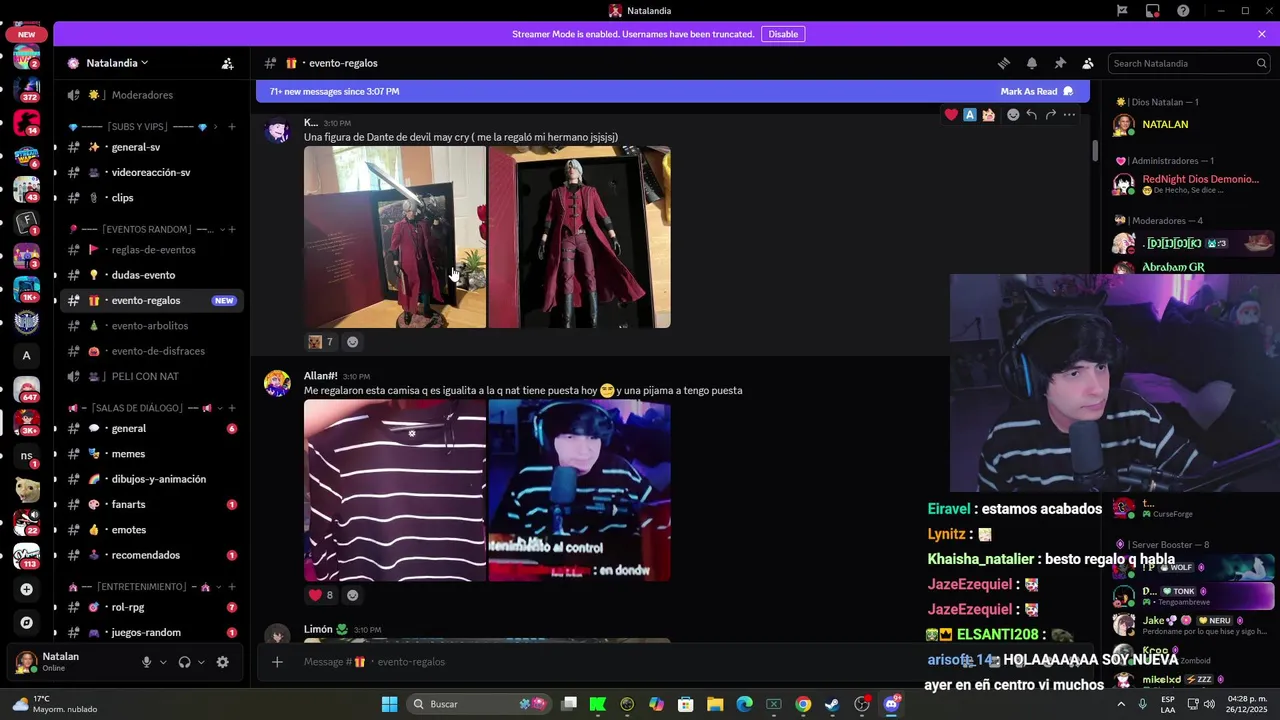Disable Streamer Mode button
The height and width of the screenshot is (720, 1280).
coord(783,34)
